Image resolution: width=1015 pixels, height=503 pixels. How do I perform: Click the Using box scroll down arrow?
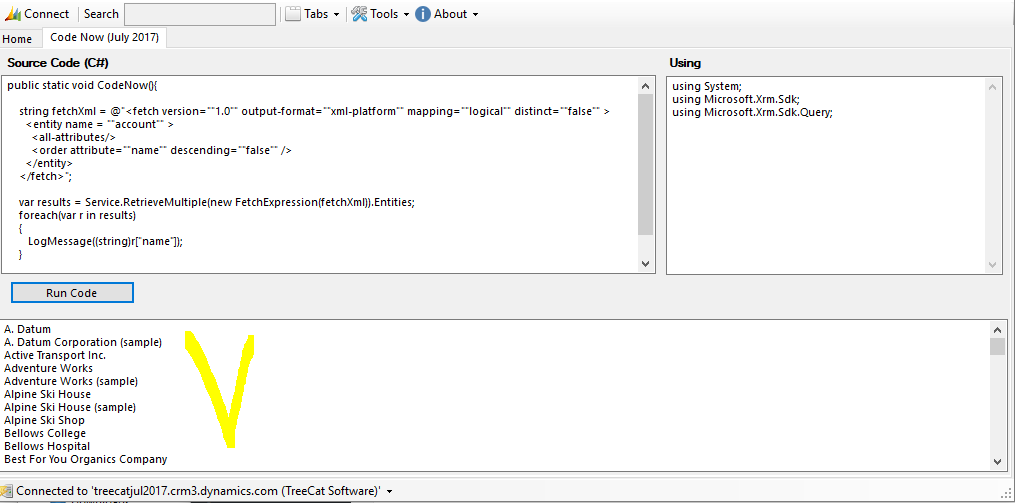[x=993, y=264]
